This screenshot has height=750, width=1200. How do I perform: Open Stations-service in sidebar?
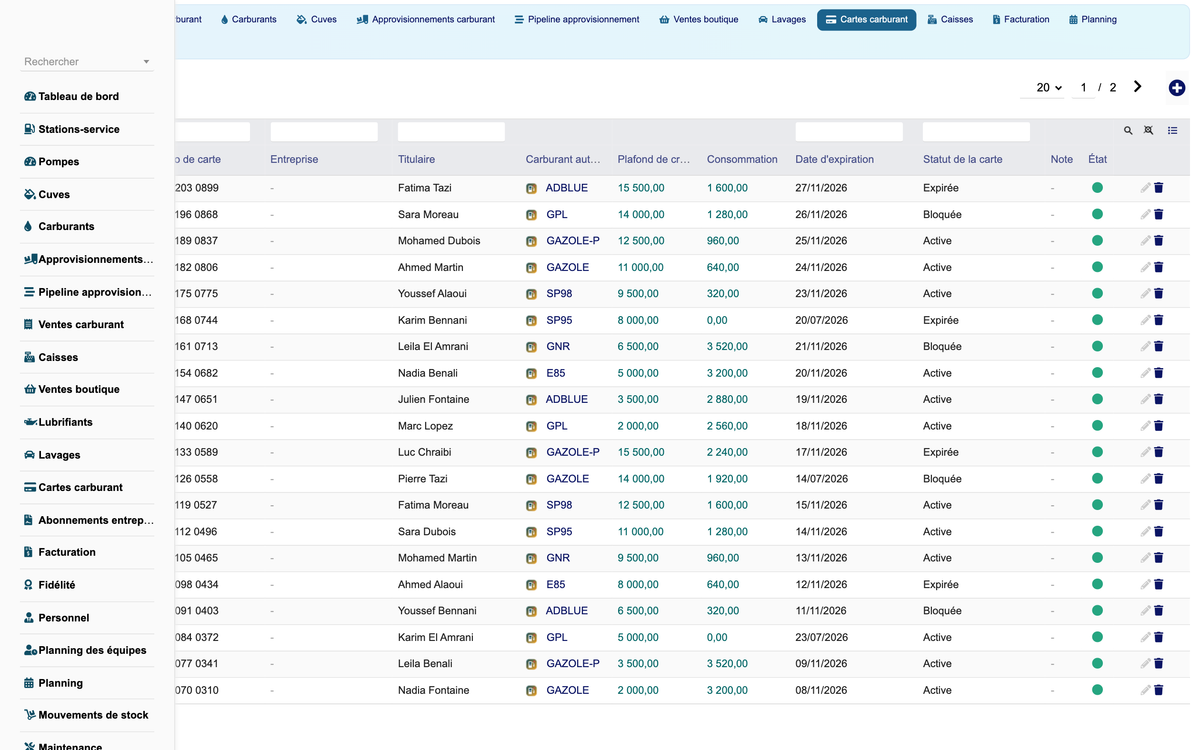[x=78, y=129]
